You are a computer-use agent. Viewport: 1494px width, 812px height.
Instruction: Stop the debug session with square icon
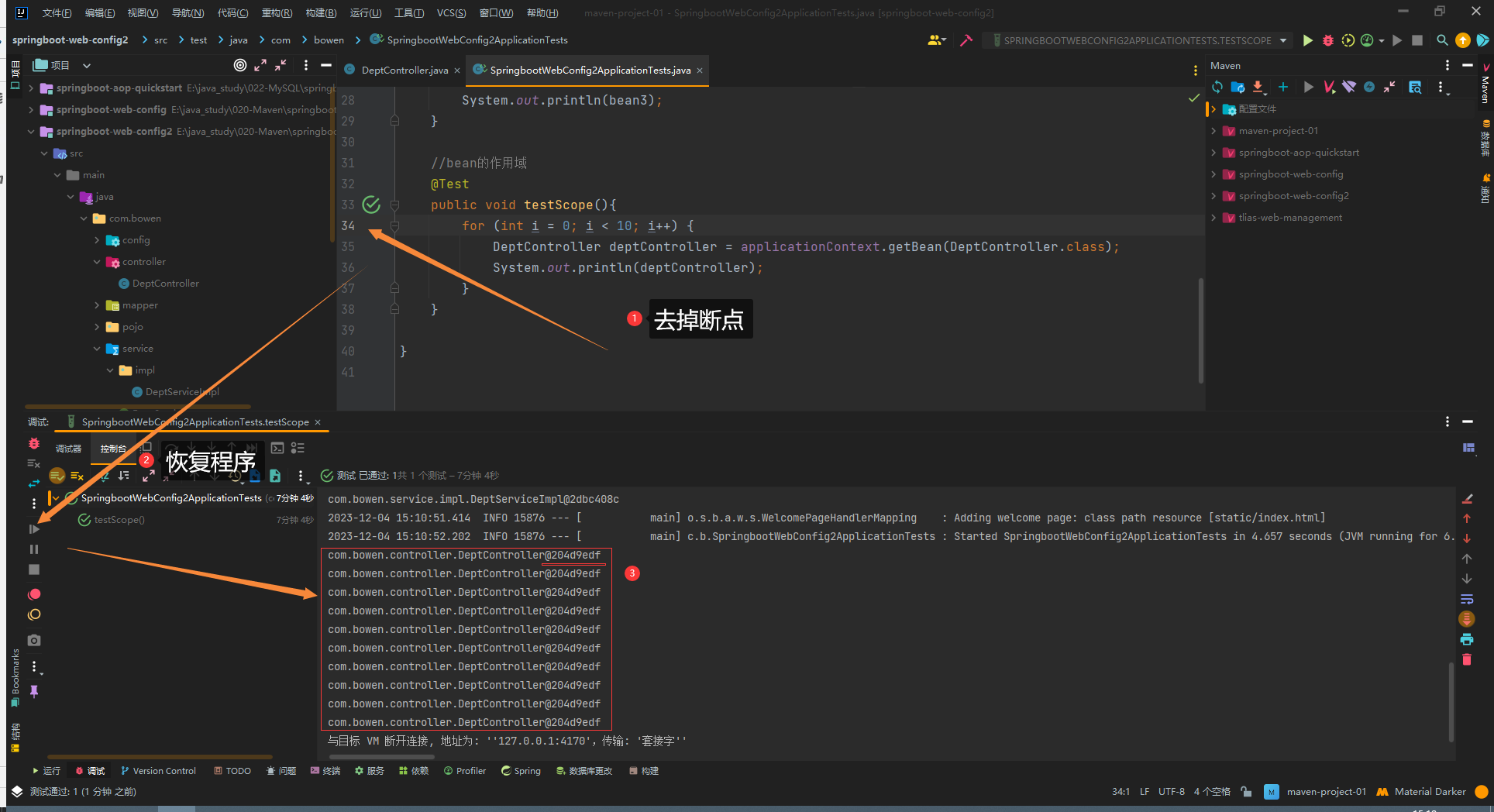tap(34, 569)
